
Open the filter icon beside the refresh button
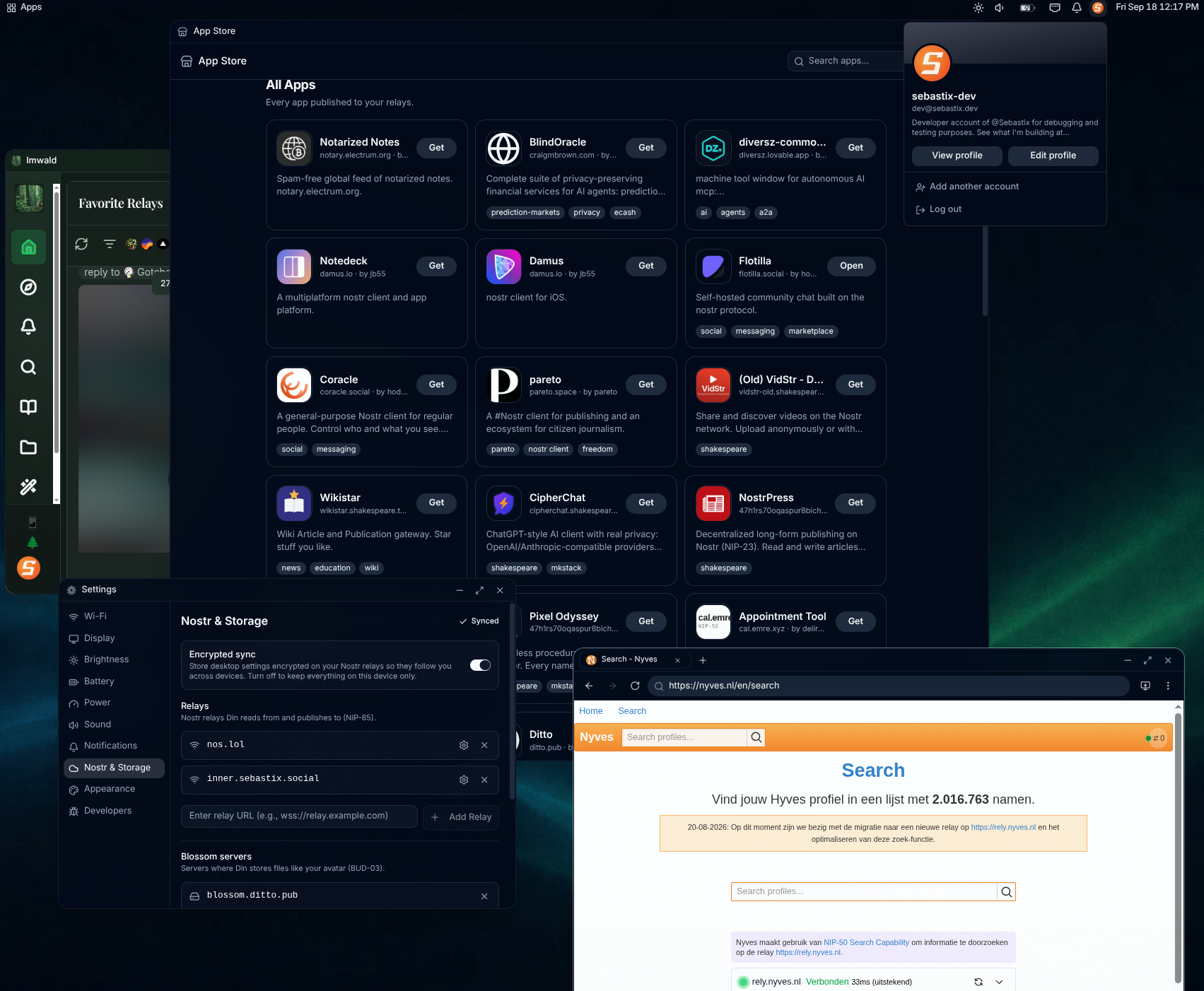[x=110, y=244]
